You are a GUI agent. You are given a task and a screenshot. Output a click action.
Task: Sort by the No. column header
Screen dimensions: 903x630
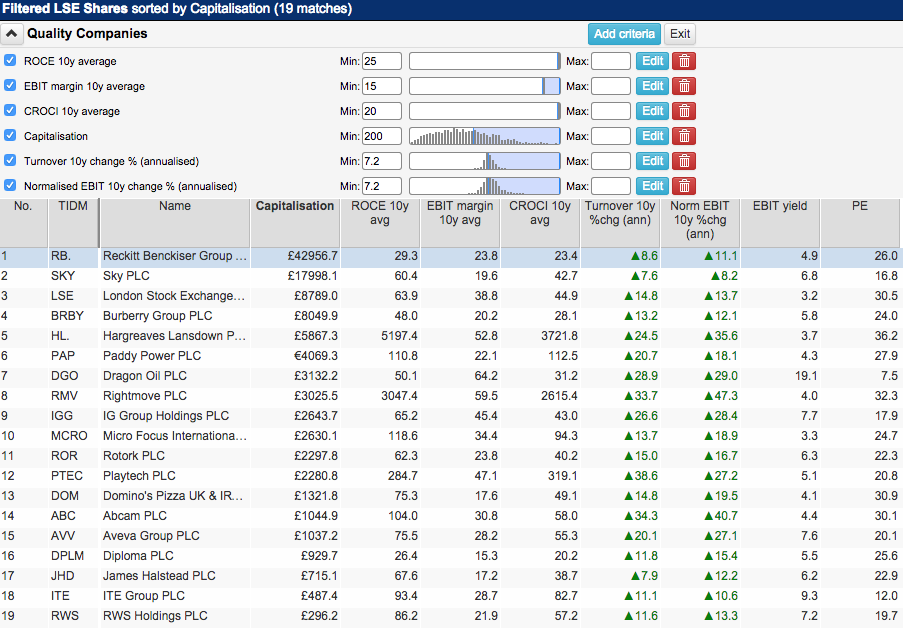23,222
